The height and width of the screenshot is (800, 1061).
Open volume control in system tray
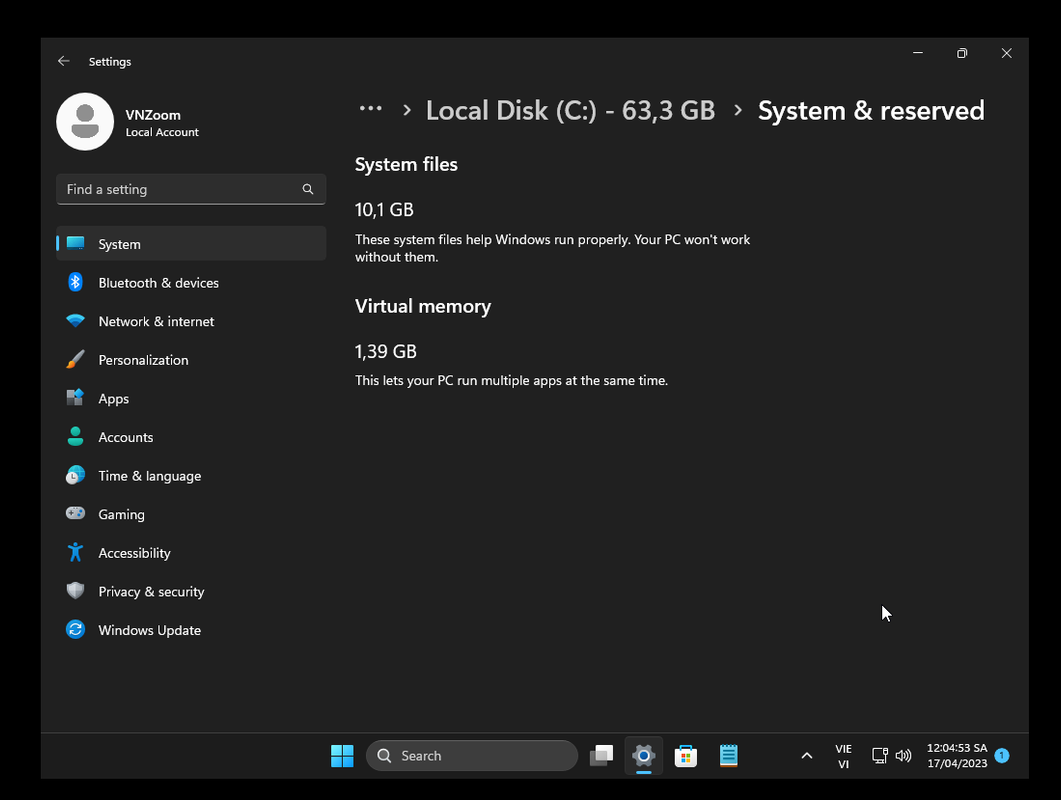point(903,755)
